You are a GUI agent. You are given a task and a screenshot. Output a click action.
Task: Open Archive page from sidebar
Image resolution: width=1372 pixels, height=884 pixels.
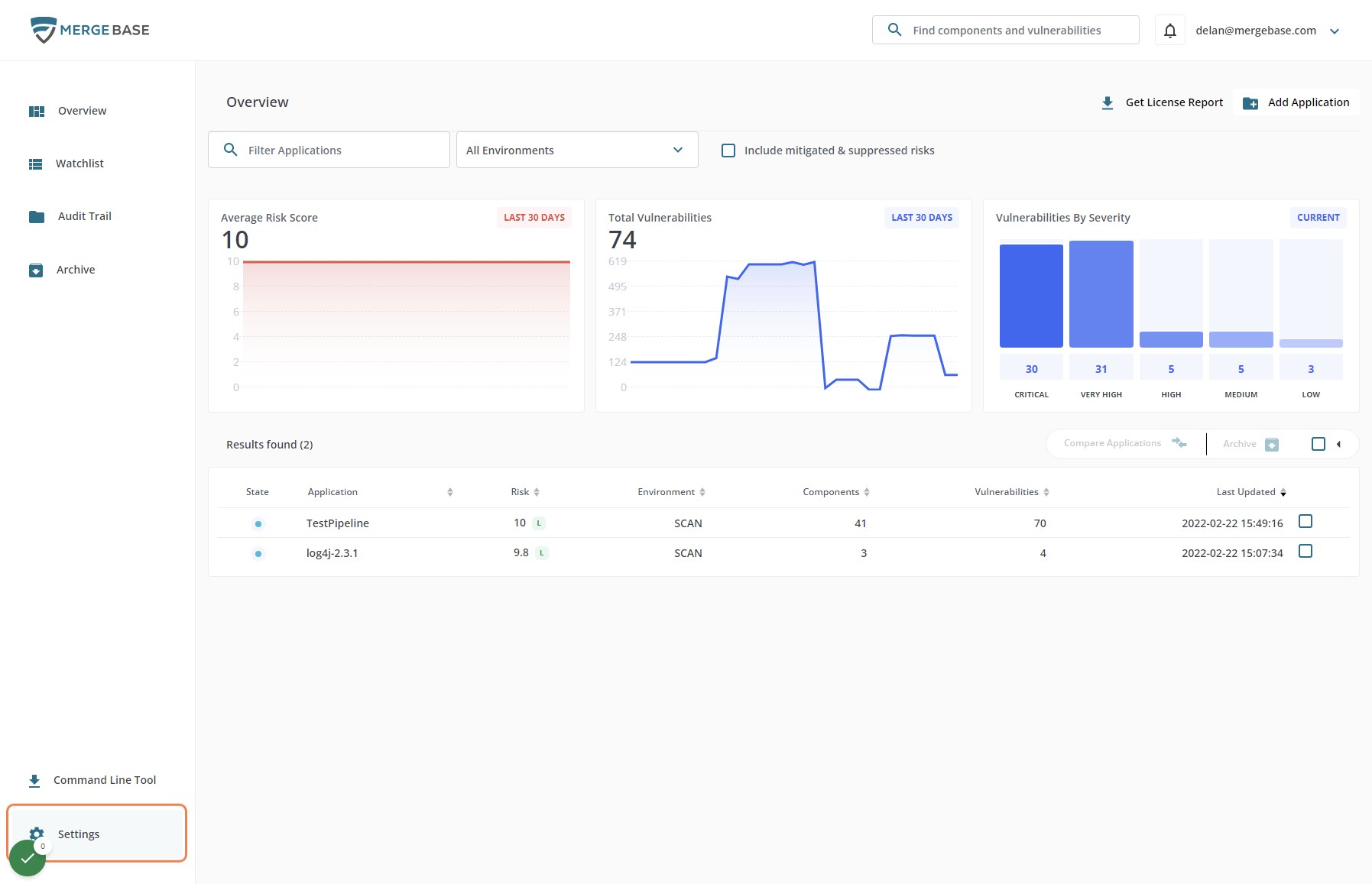[x=76, y=270]
